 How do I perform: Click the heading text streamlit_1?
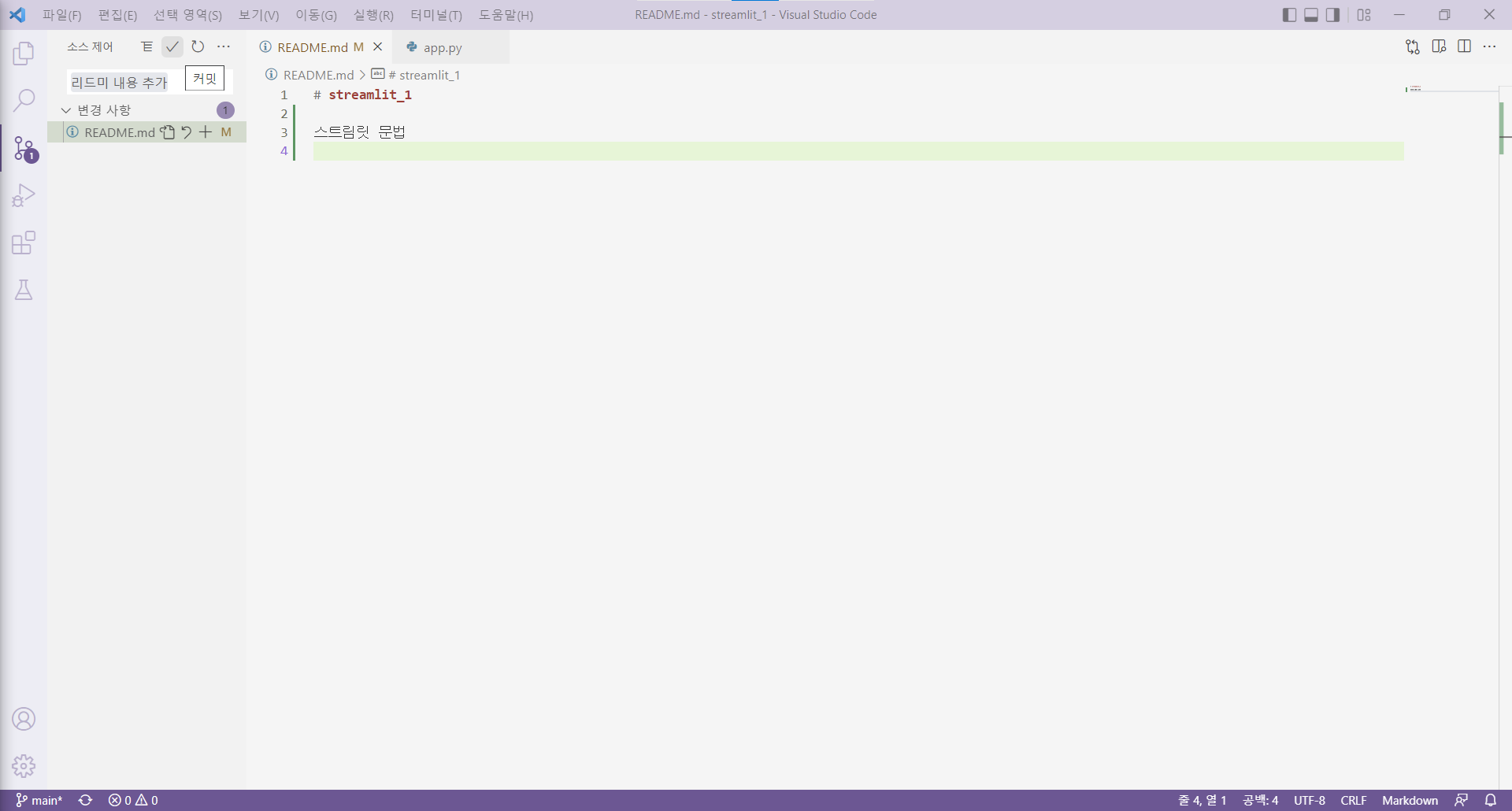(x=370, y=94)
